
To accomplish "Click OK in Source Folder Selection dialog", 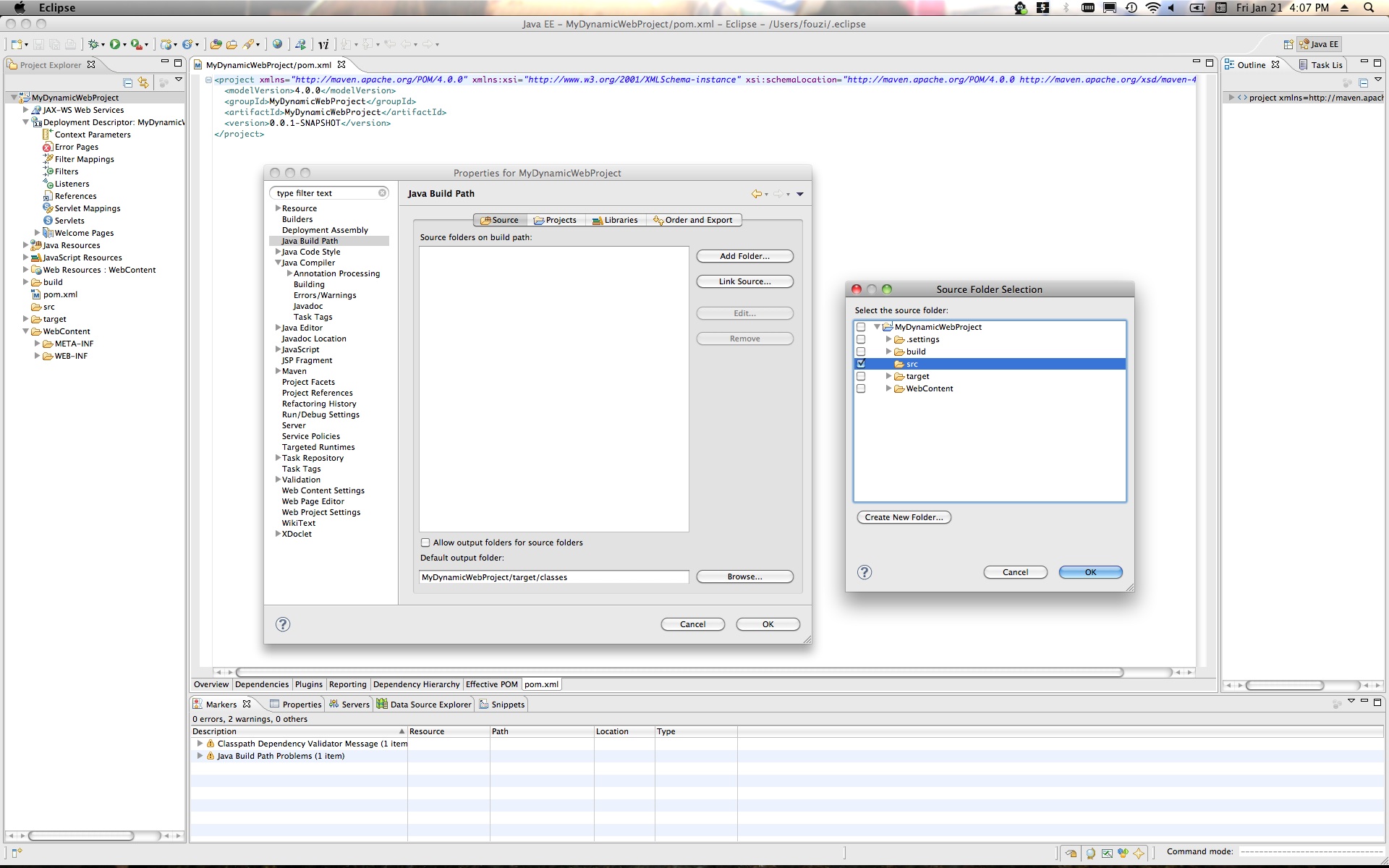I will coord(1090,572).
